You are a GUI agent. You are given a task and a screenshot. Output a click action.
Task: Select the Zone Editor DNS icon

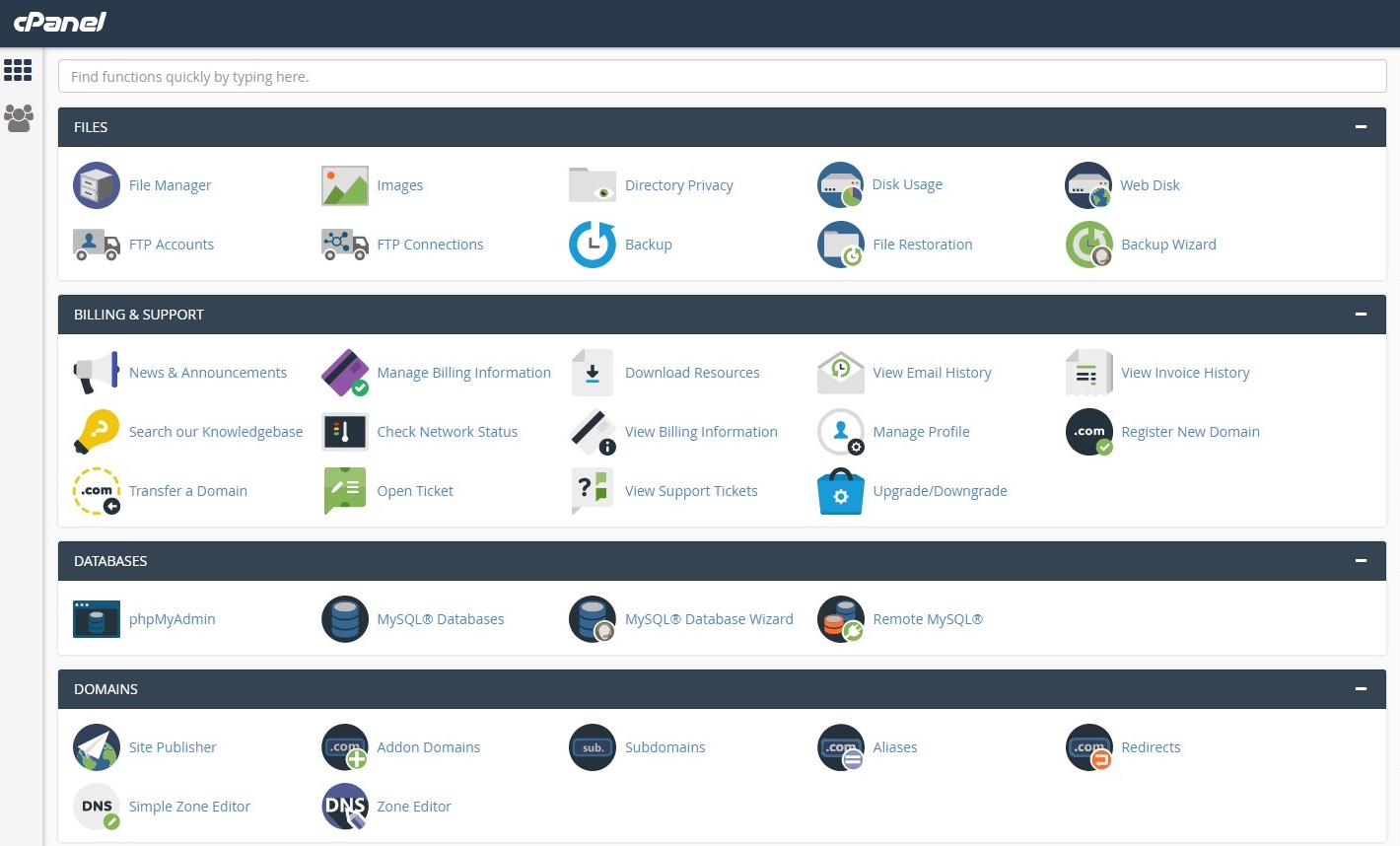tap(345, 807)
